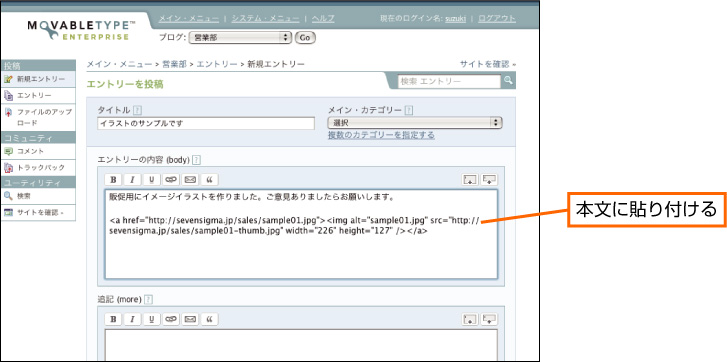Click blockquote icon in body editor toolbar
727x362 pixels.
[209, 180]
